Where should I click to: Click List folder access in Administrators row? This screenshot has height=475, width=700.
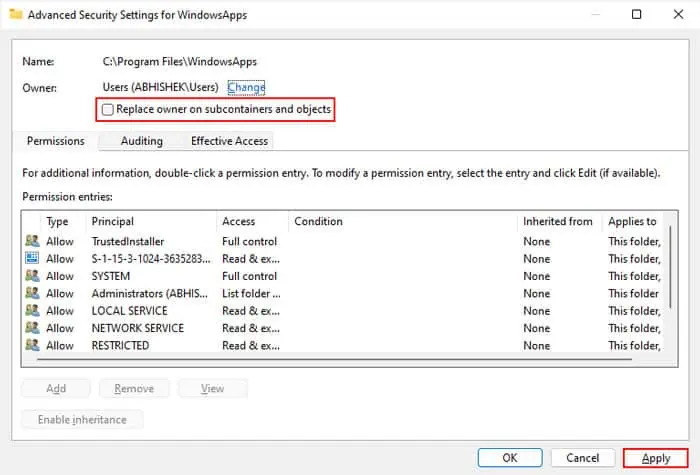[x=251, y=294]
